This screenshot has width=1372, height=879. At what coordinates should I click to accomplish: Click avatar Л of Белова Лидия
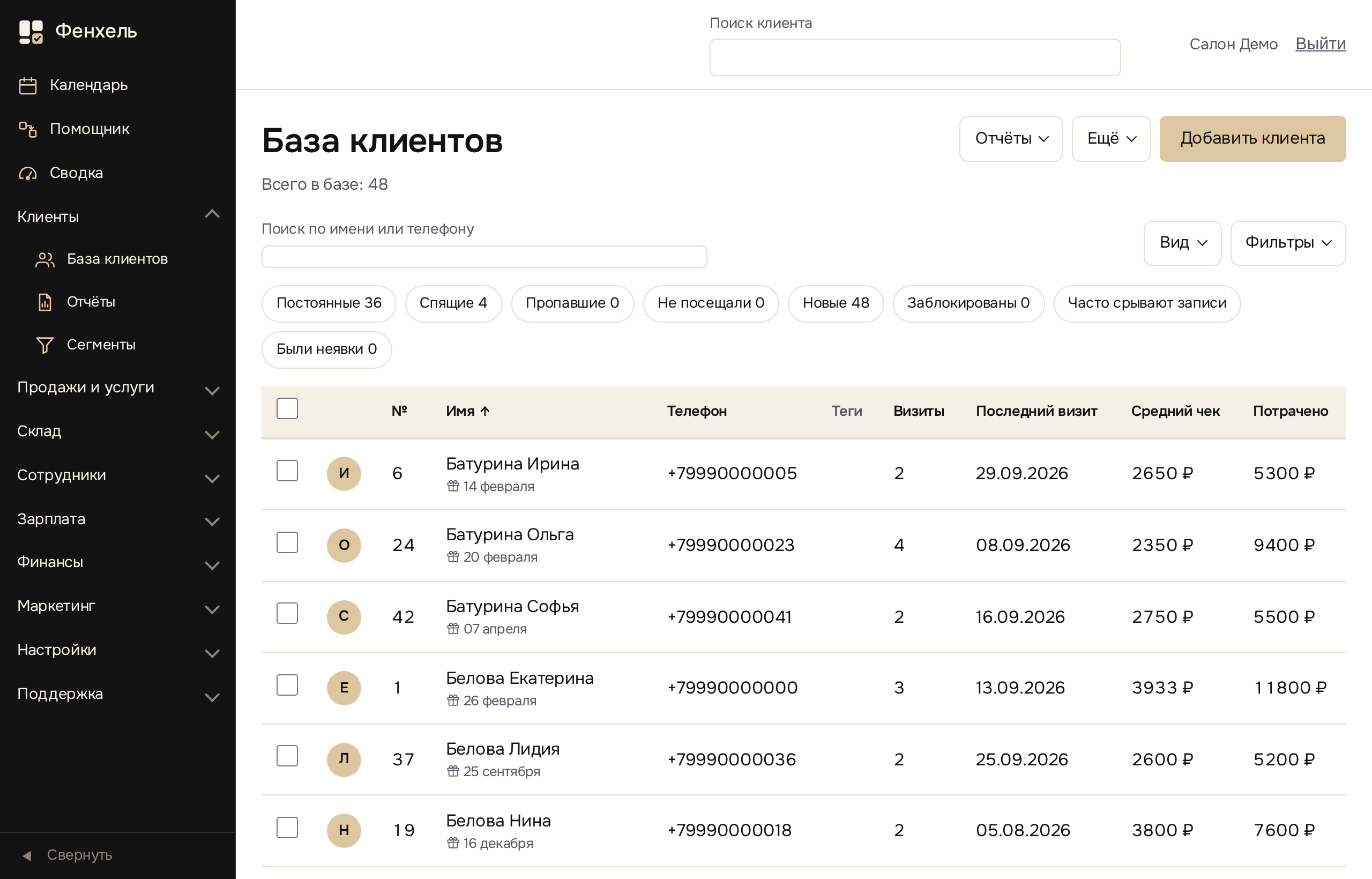pos(344,759)
